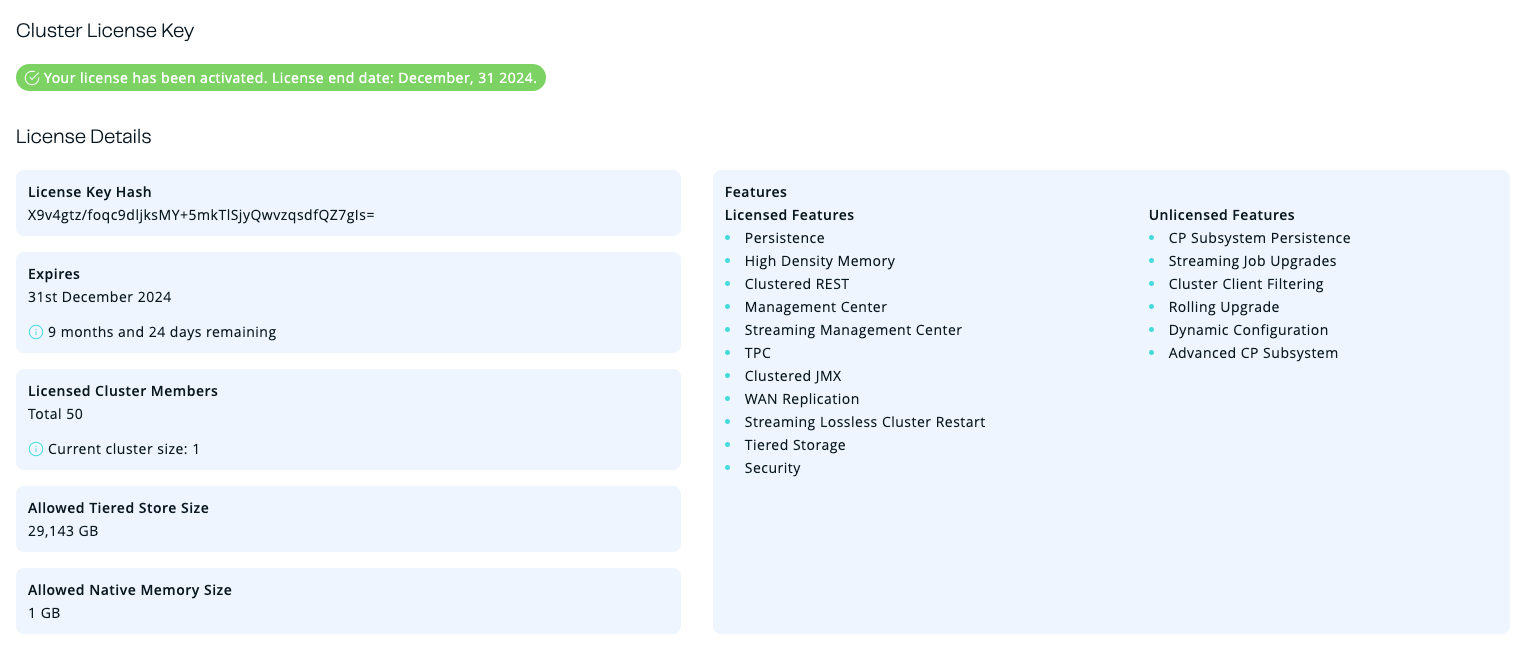Screen dimensions: 1526x667
Task: Click the bullet icon next to Security
Action: [x=728, y=467]
